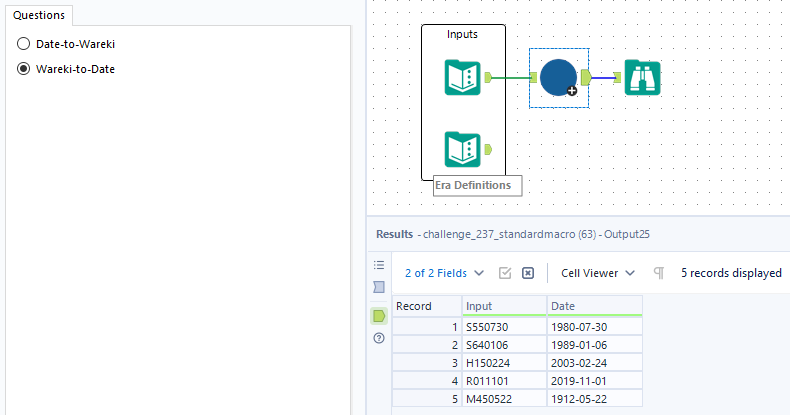The height and width of the screenshot is (415, 790).
Task: Select the Browse binoculars tool
Action: pos(642,77)
